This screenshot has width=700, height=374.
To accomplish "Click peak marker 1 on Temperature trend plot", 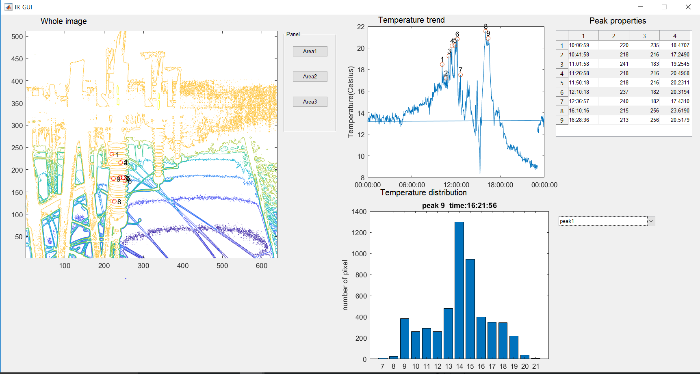I will [442, 65].
